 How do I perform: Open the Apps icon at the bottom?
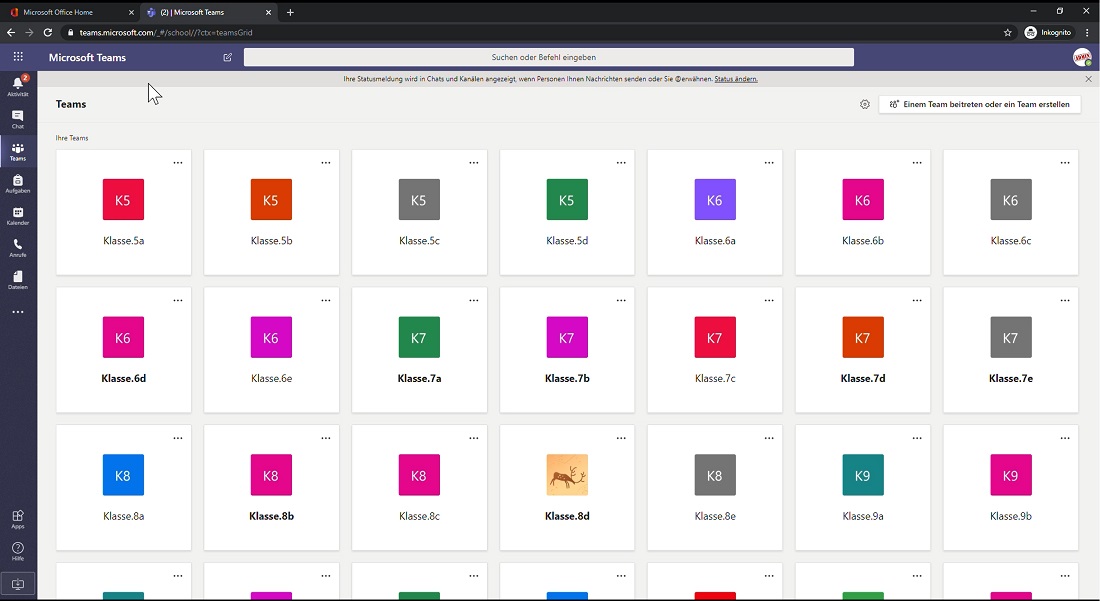[x=17, y=516]
